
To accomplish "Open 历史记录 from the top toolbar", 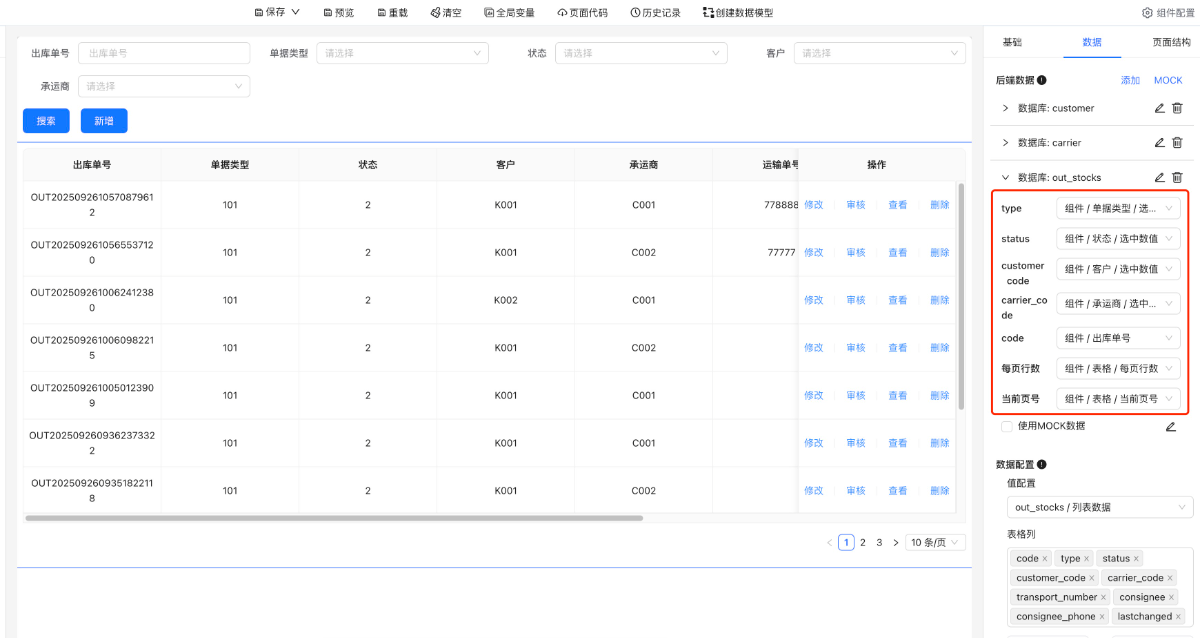I will 655,13.
